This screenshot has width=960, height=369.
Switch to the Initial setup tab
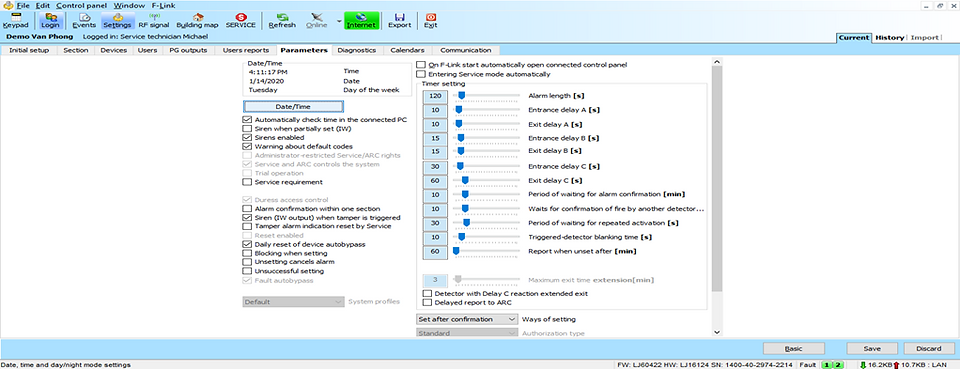coord(29,50)
